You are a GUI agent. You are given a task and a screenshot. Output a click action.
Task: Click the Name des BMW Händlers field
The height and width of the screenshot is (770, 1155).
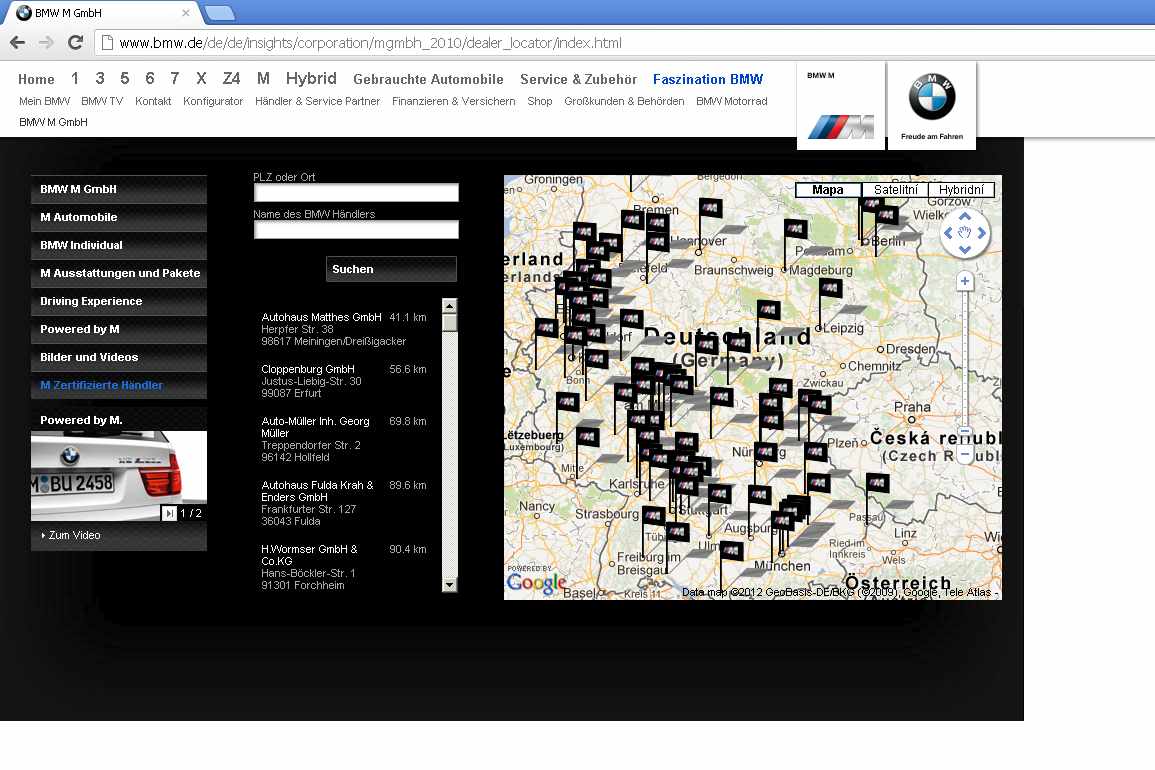[x=356, y=229]
